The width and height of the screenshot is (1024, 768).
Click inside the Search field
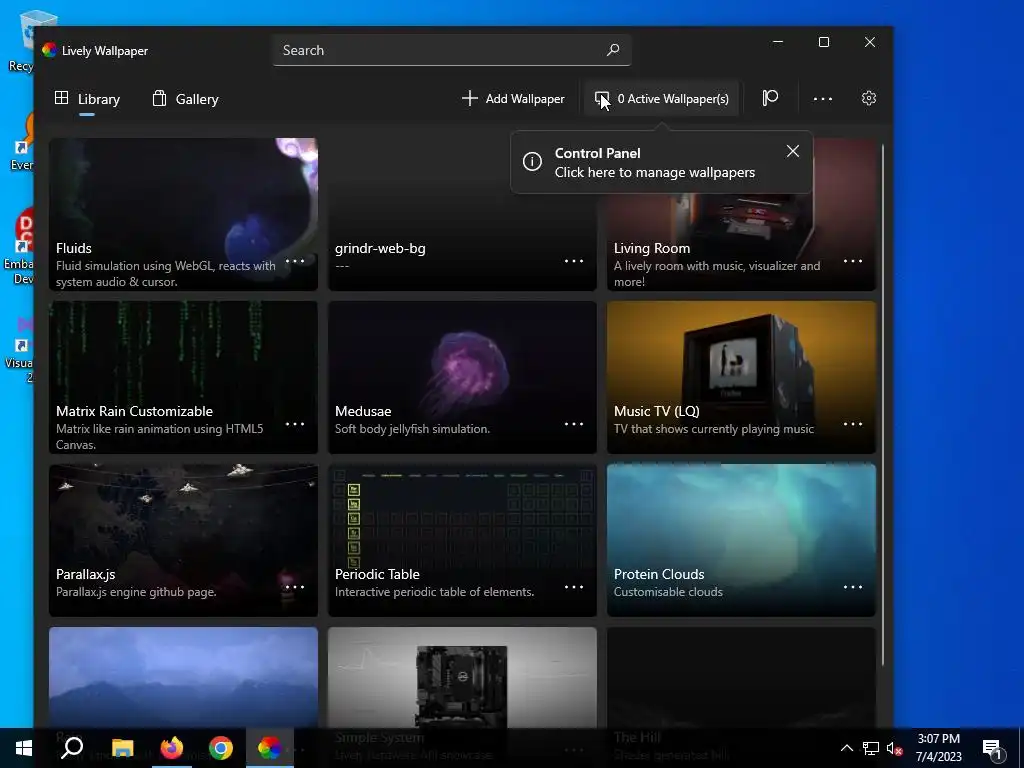(x=452, y=50)
